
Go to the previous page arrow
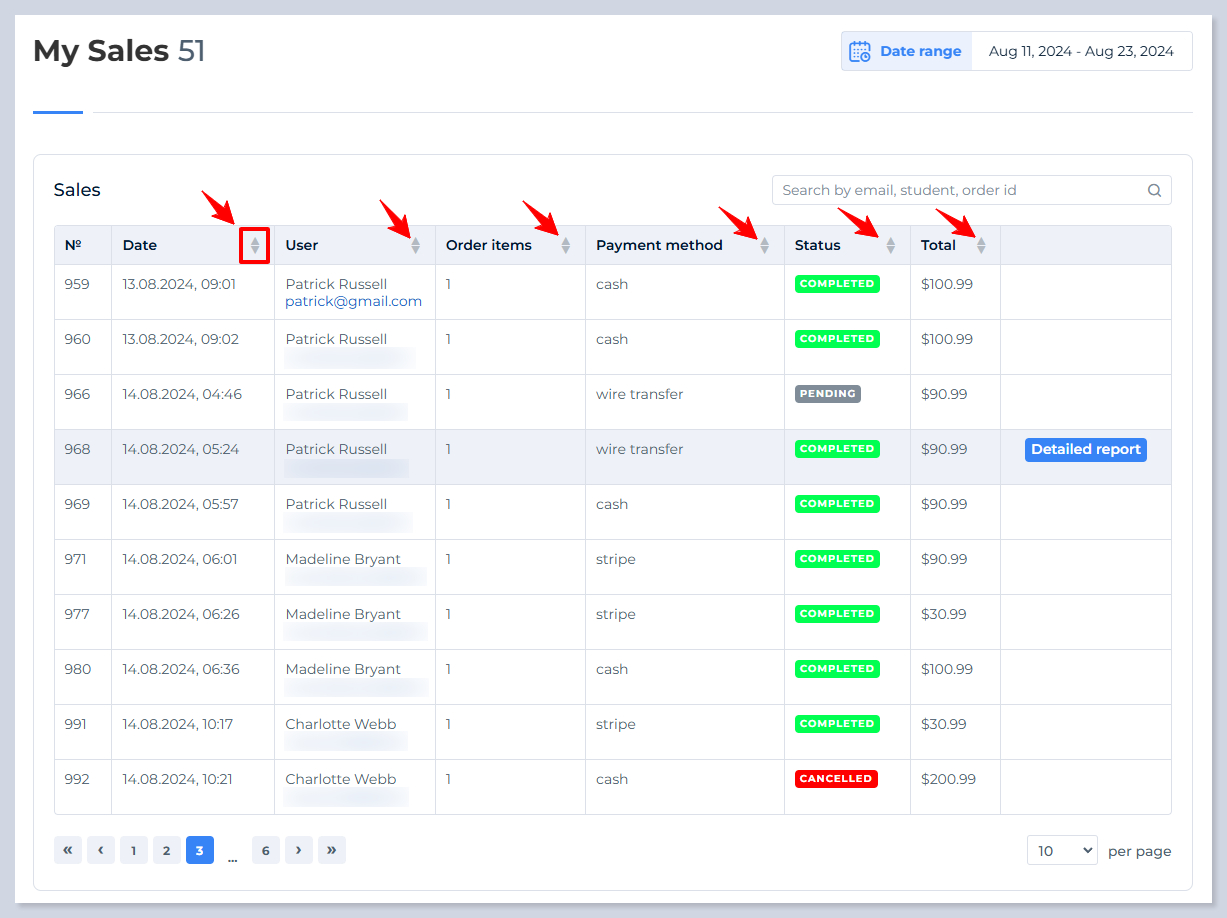click(100, 851)
